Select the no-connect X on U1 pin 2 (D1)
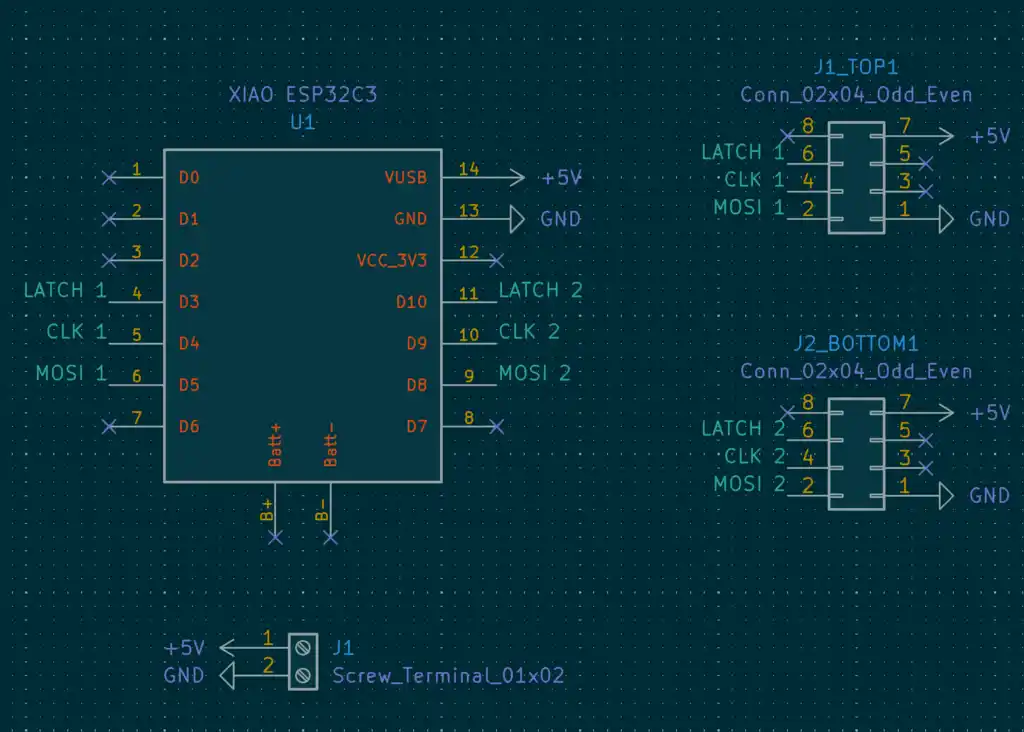 (109, 219)
